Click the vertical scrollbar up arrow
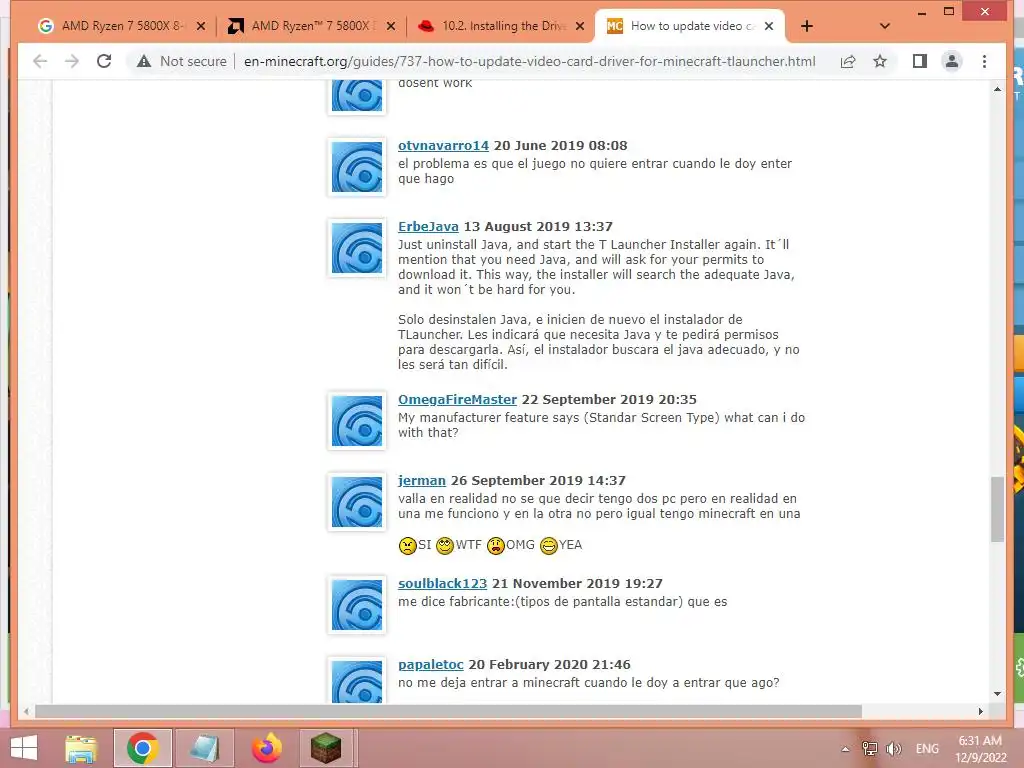 [997, 89]
